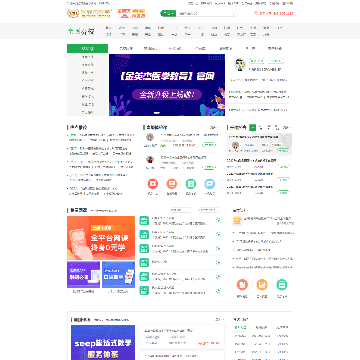Viewport: 360px width, 360px height.
Task: Open the 金英杰医学教育 官网 main banner
Action: point(167,85)
